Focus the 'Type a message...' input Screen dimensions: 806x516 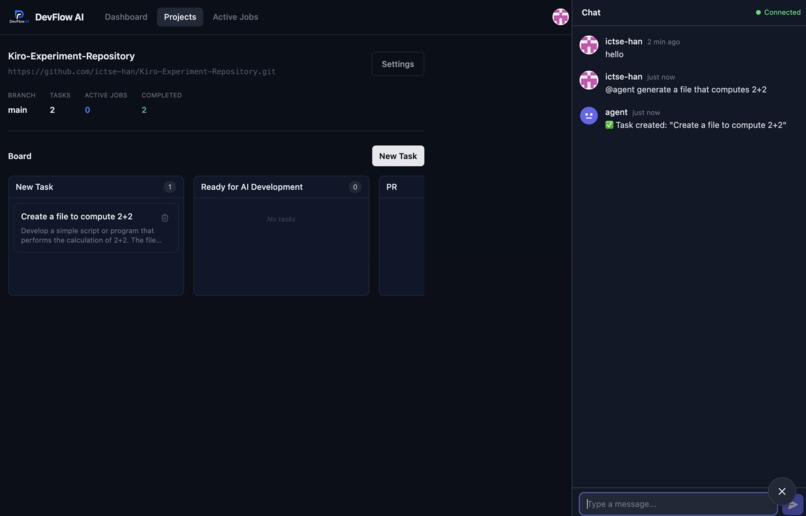coord(677,504)
